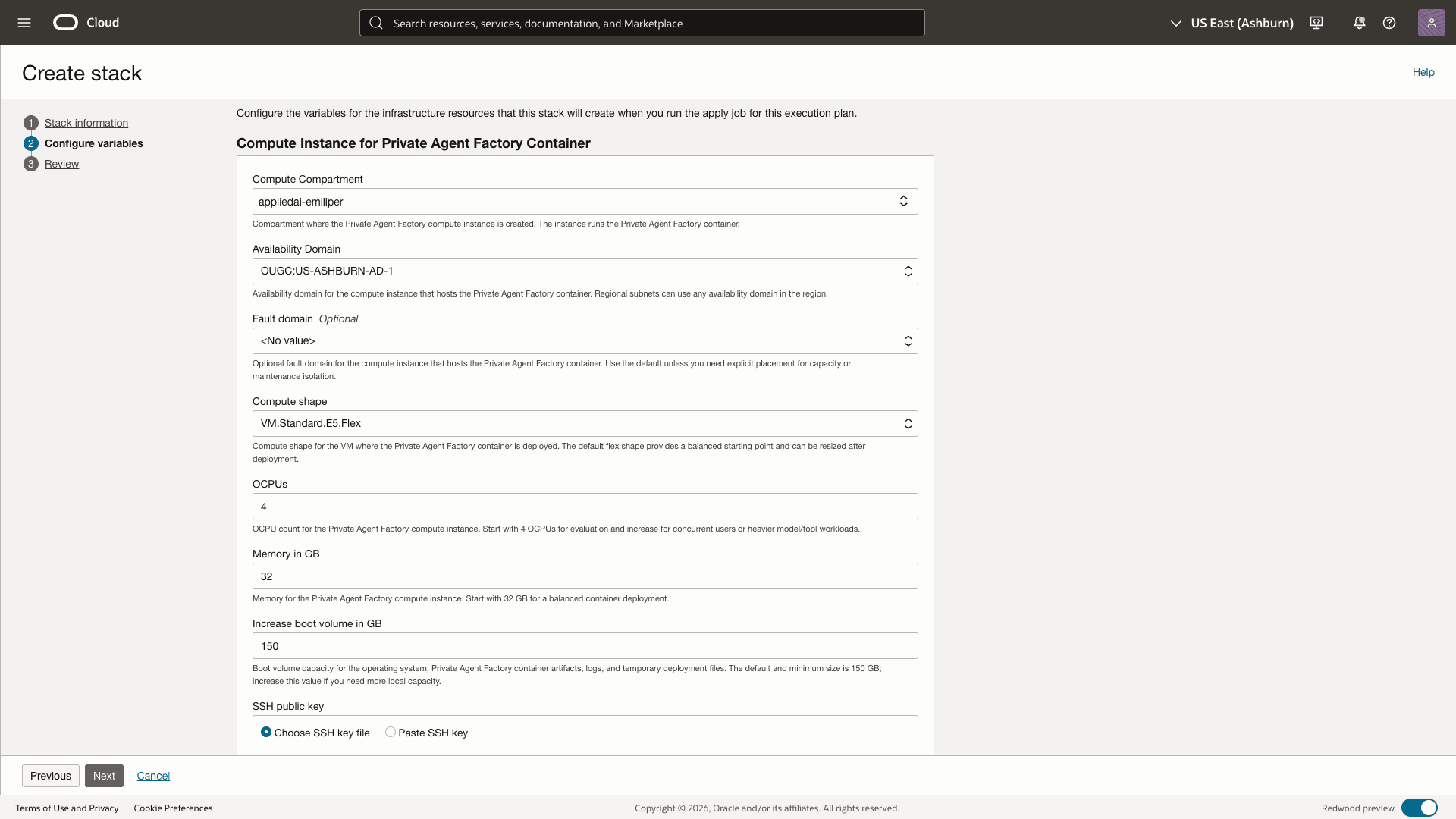This screenshot has width=1456, height=819.
Task: Click the Oracle Cloud logo
Action: 86,23
